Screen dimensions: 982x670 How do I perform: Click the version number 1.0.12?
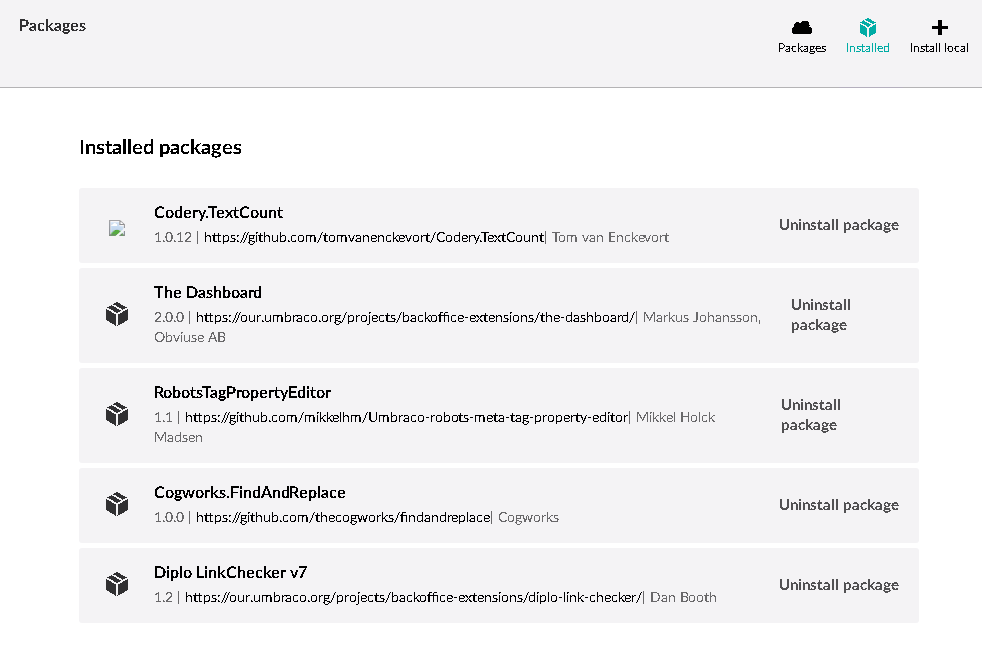(x=173, y=237)
